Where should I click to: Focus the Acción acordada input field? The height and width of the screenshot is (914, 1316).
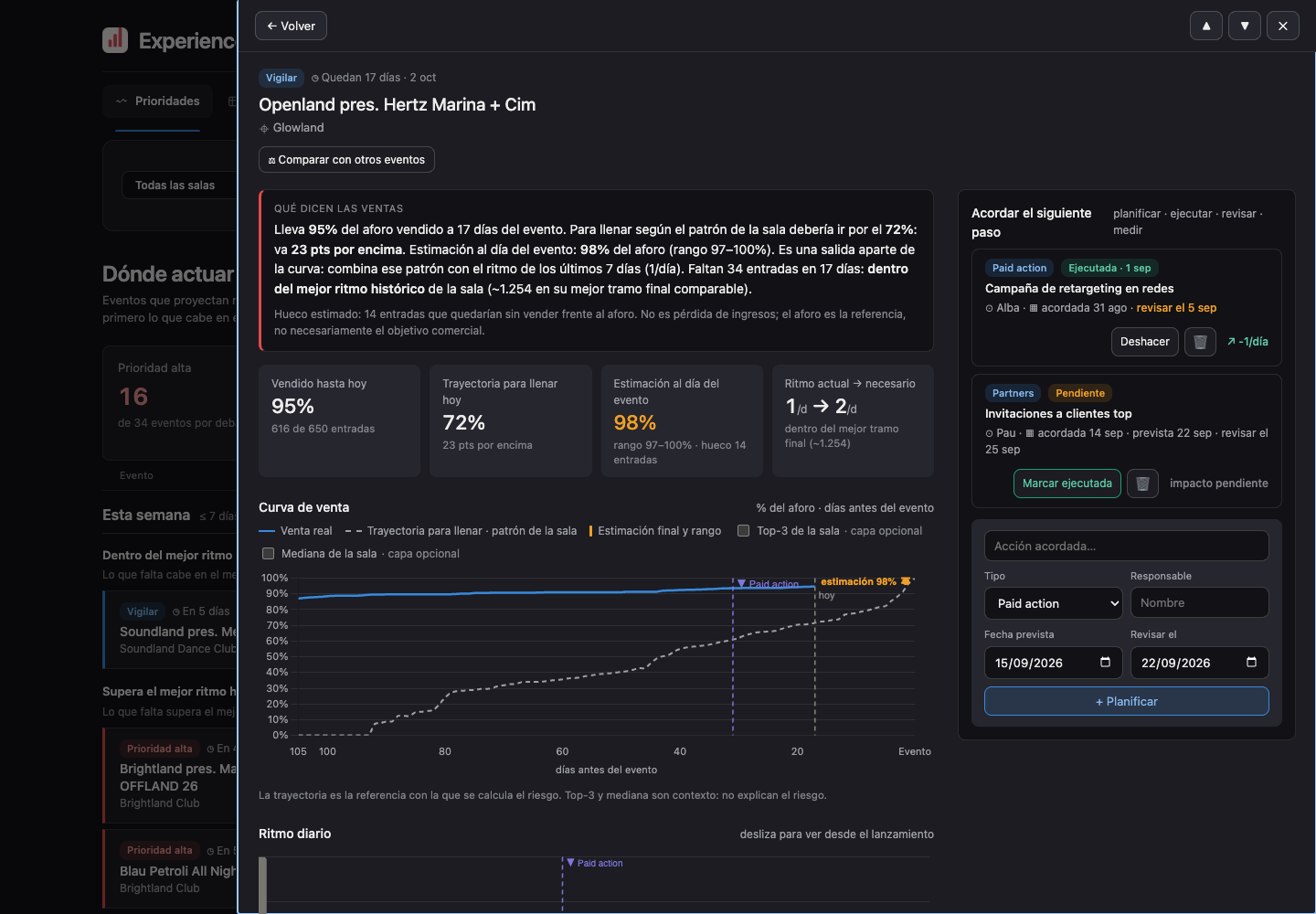tap(1126, 546)
